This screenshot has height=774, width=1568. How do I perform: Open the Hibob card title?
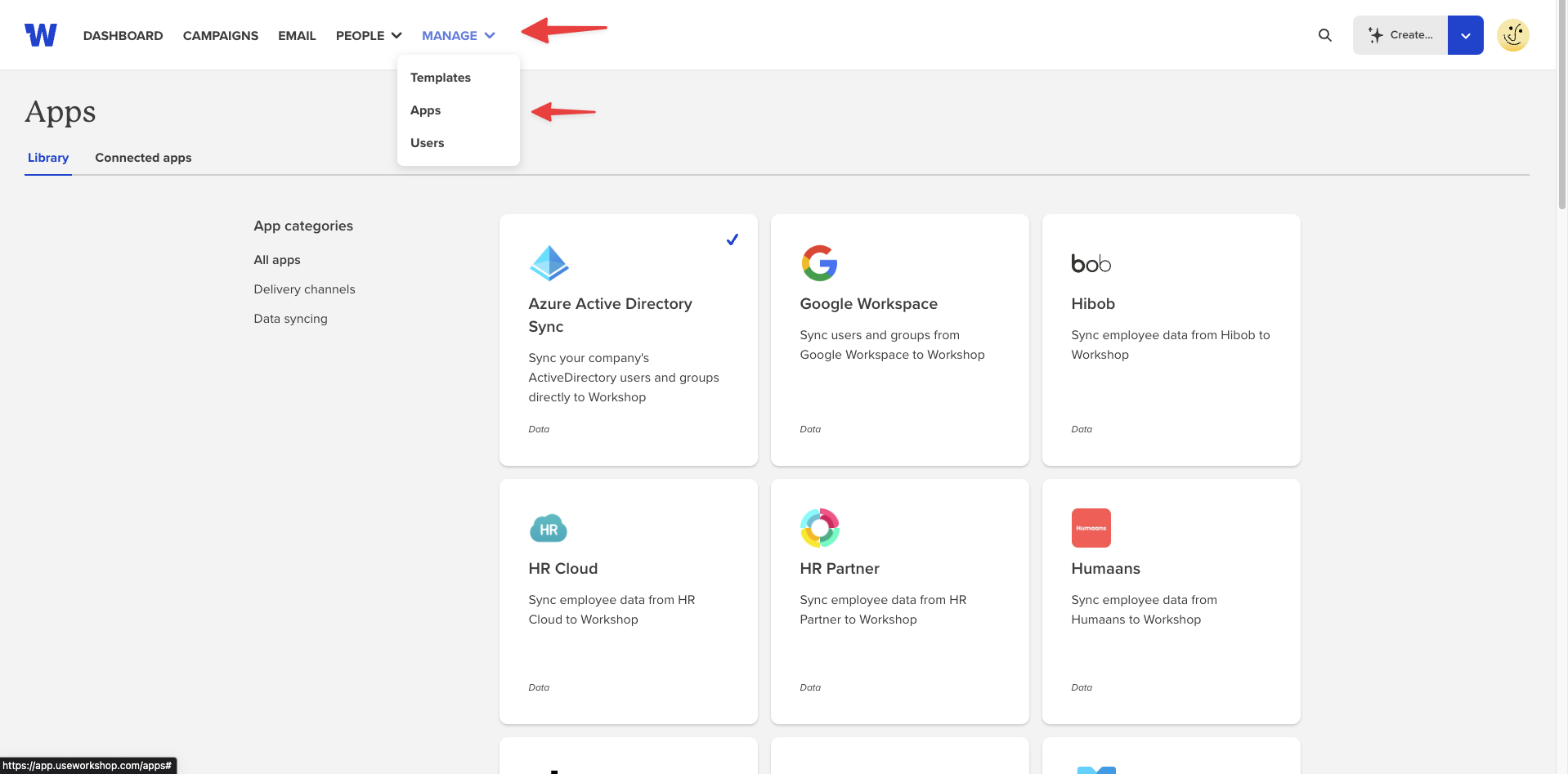[x=1093, y=303]
